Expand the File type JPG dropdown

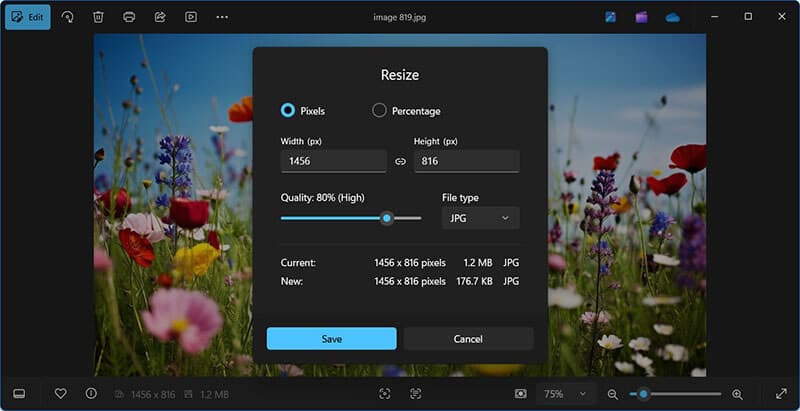click(480, 218)
